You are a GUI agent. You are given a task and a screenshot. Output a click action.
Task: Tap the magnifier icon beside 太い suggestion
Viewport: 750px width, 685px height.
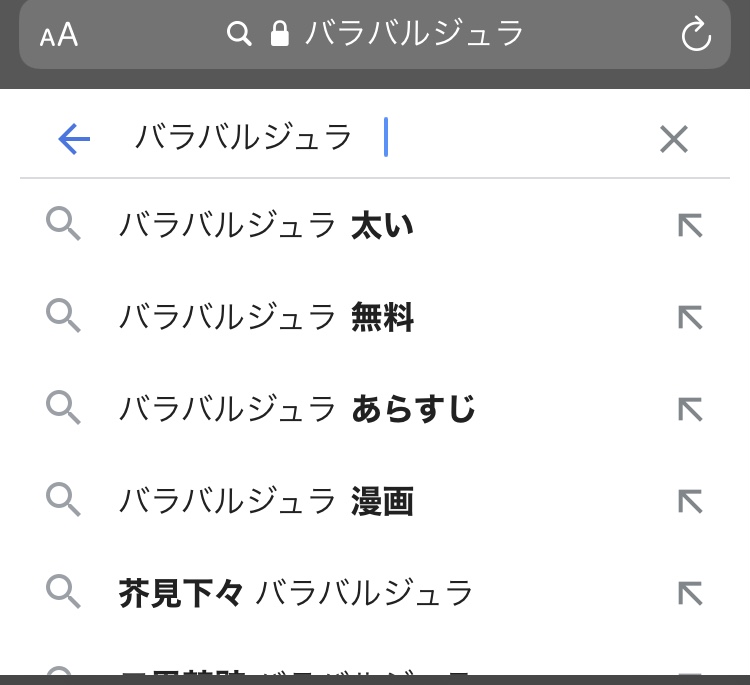pos(63,224)
